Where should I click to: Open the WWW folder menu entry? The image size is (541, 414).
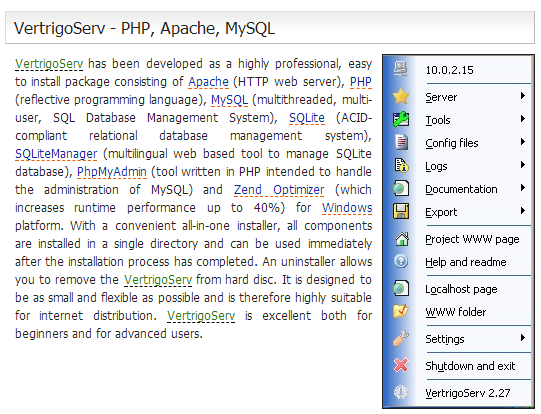pyautogui.click(x=456, y=312)
